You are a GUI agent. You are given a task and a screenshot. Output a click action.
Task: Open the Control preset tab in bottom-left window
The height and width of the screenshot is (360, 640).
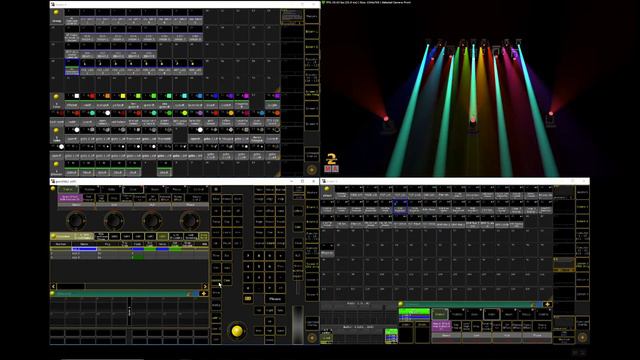[x=198, y=189]
